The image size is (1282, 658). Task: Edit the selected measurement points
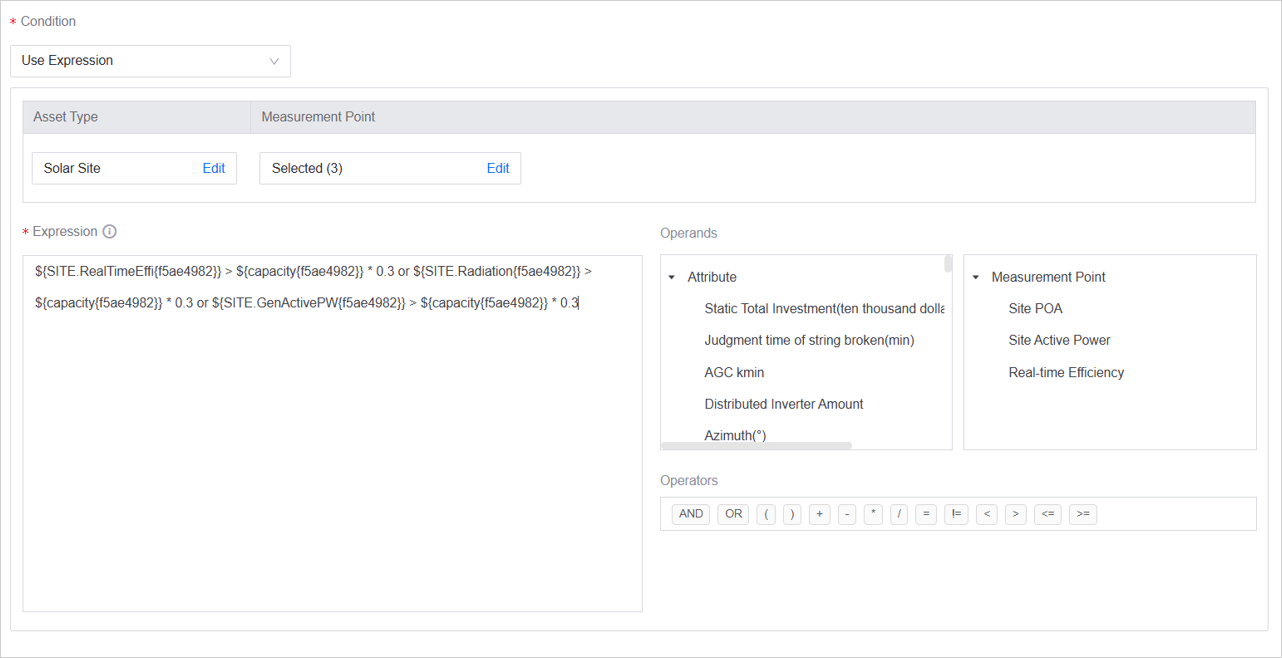[x=497, y=169]
